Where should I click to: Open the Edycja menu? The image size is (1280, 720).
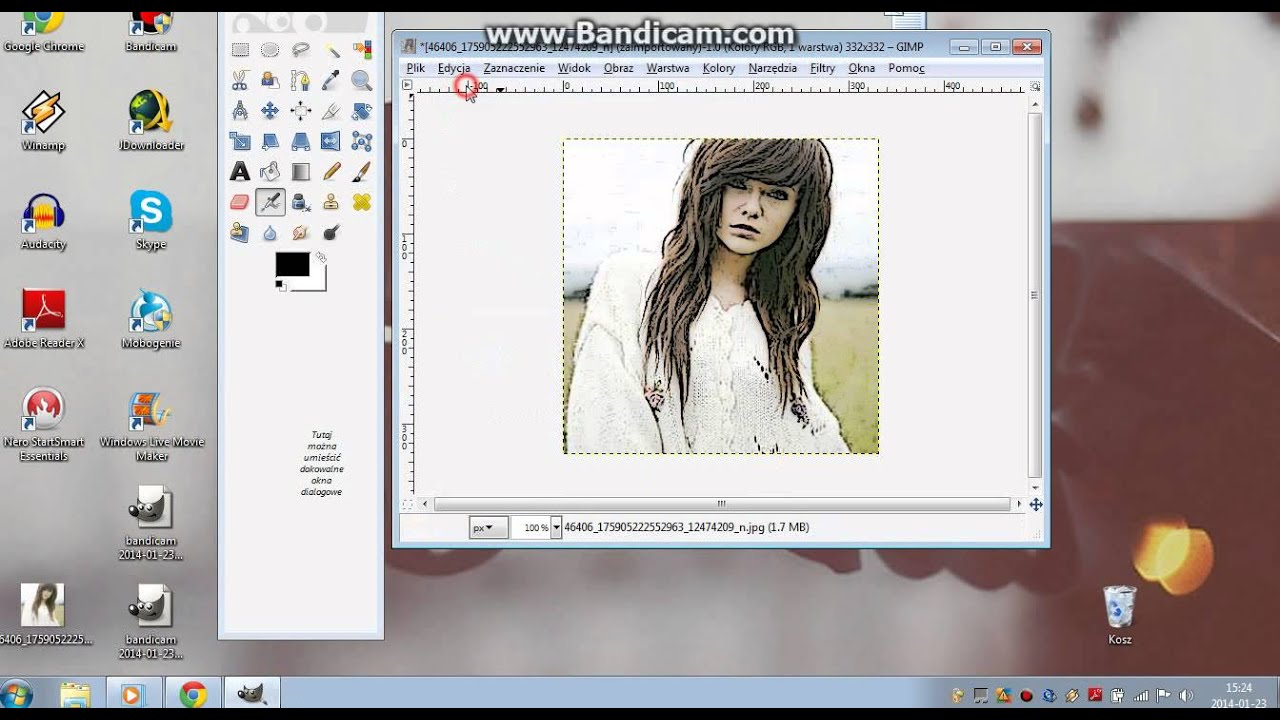pos(454,68)
